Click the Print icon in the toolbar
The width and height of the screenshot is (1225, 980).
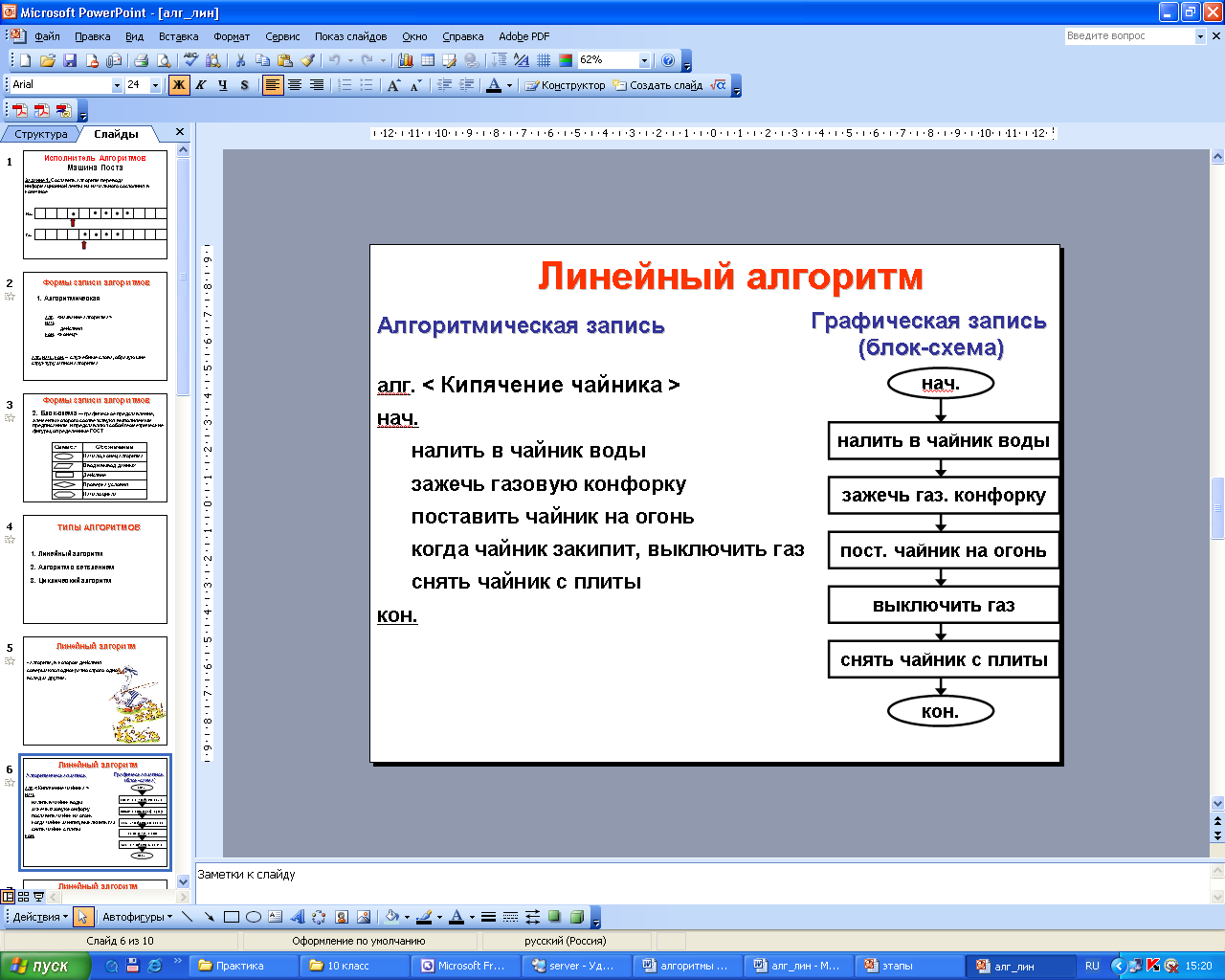pyautogui.click(x=142, y=60)
